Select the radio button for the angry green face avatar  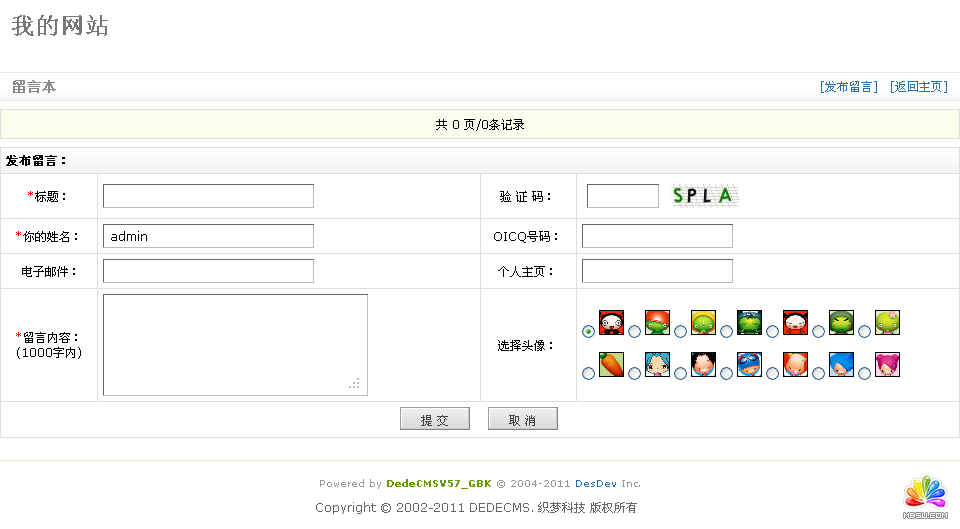point(818,331)
